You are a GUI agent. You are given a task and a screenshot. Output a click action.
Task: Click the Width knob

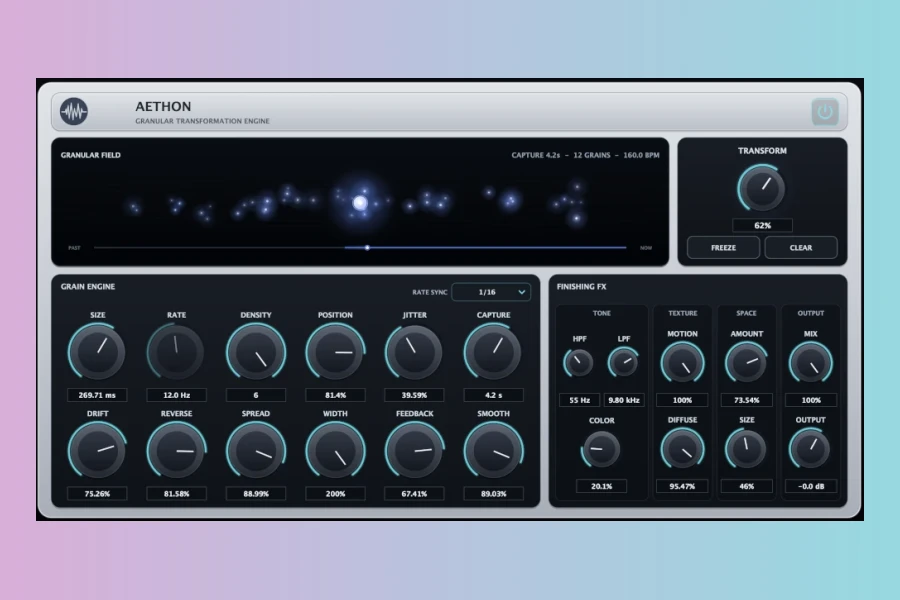click(x=335, y=450)
